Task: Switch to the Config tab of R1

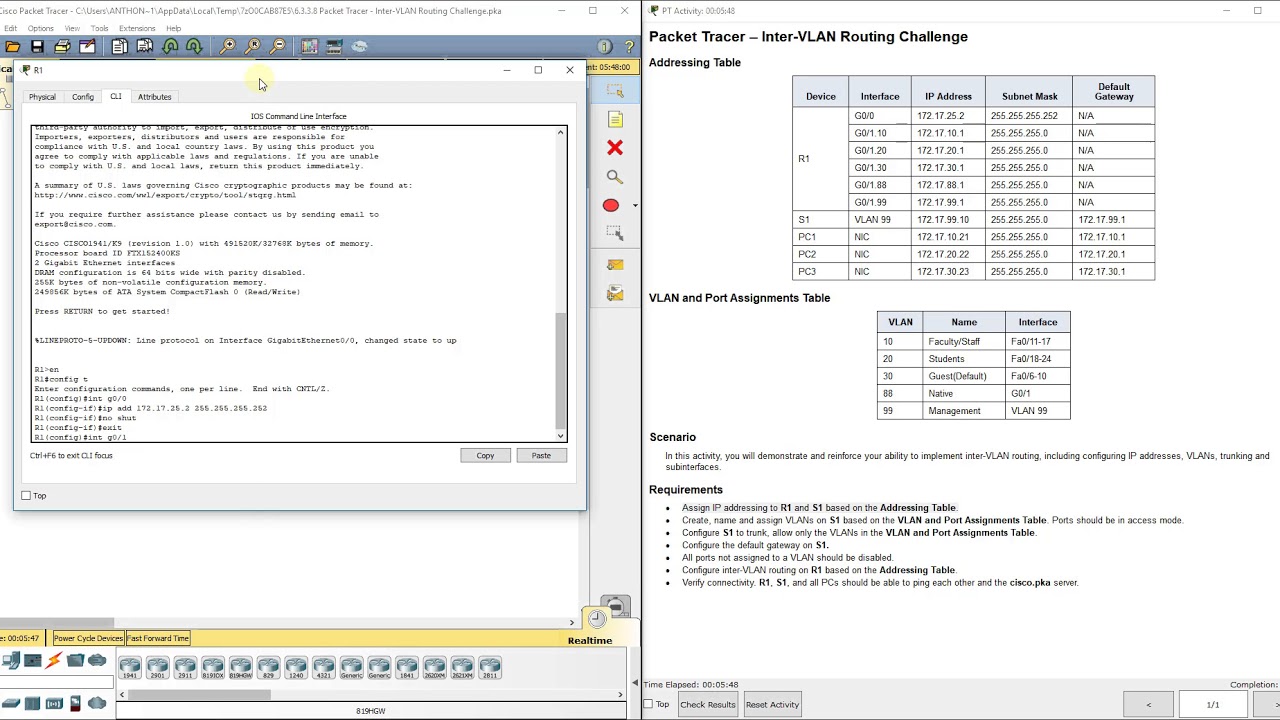Action: (83, 97)
